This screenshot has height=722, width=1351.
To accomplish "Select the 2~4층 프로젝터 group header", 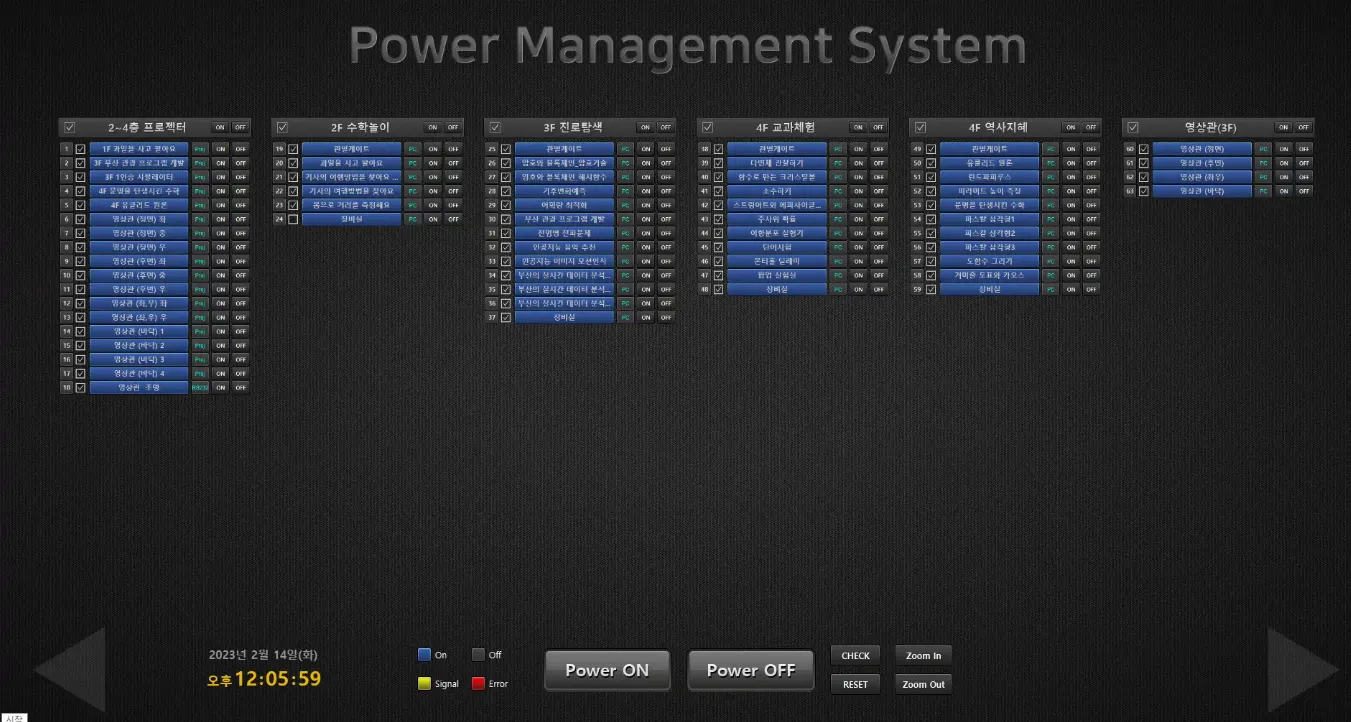I will click(146, 127).
